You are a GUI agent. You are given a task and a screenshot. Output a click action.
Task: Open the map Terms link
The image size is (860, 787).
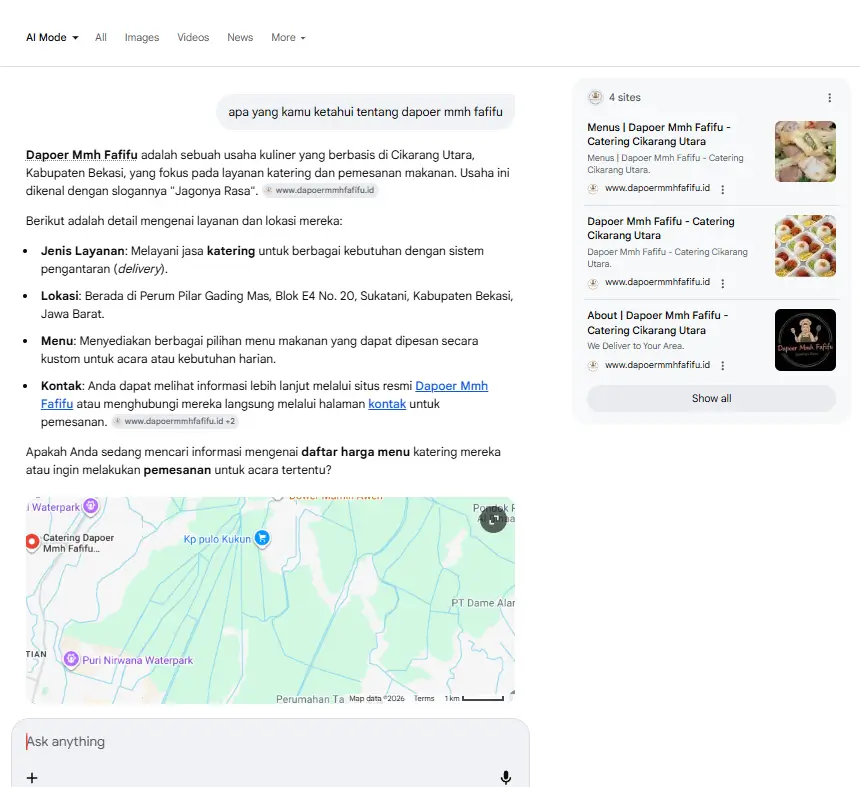424,698
